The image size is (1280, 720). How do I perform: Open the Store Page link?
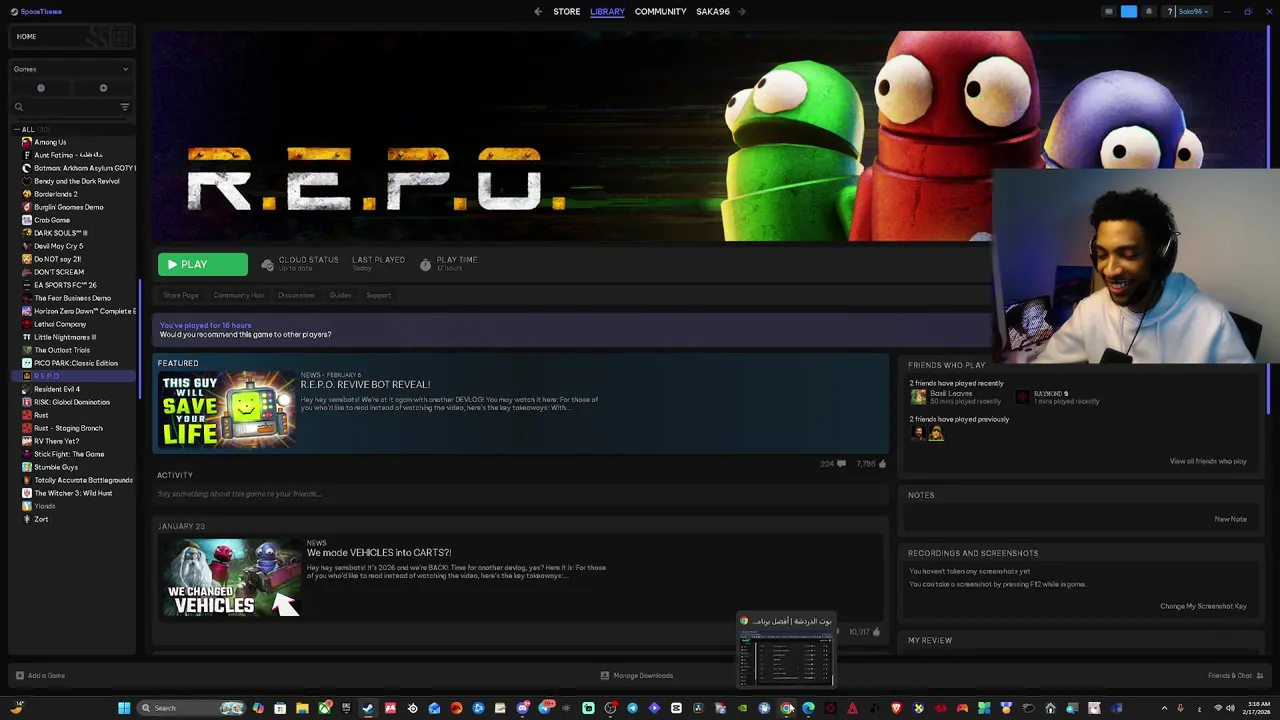click(181, 295)
